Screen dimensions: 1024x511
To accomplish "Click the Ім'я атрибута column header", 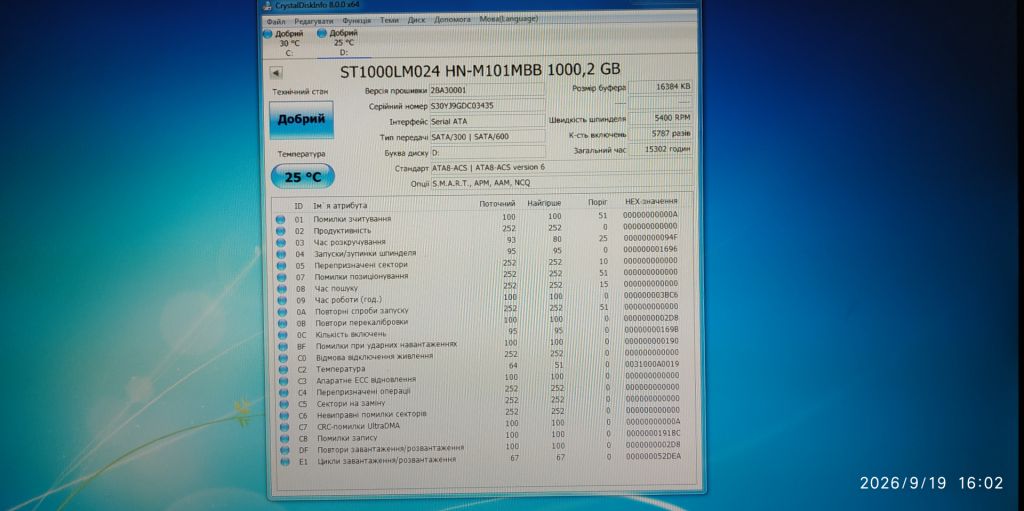I will (340, 205).
